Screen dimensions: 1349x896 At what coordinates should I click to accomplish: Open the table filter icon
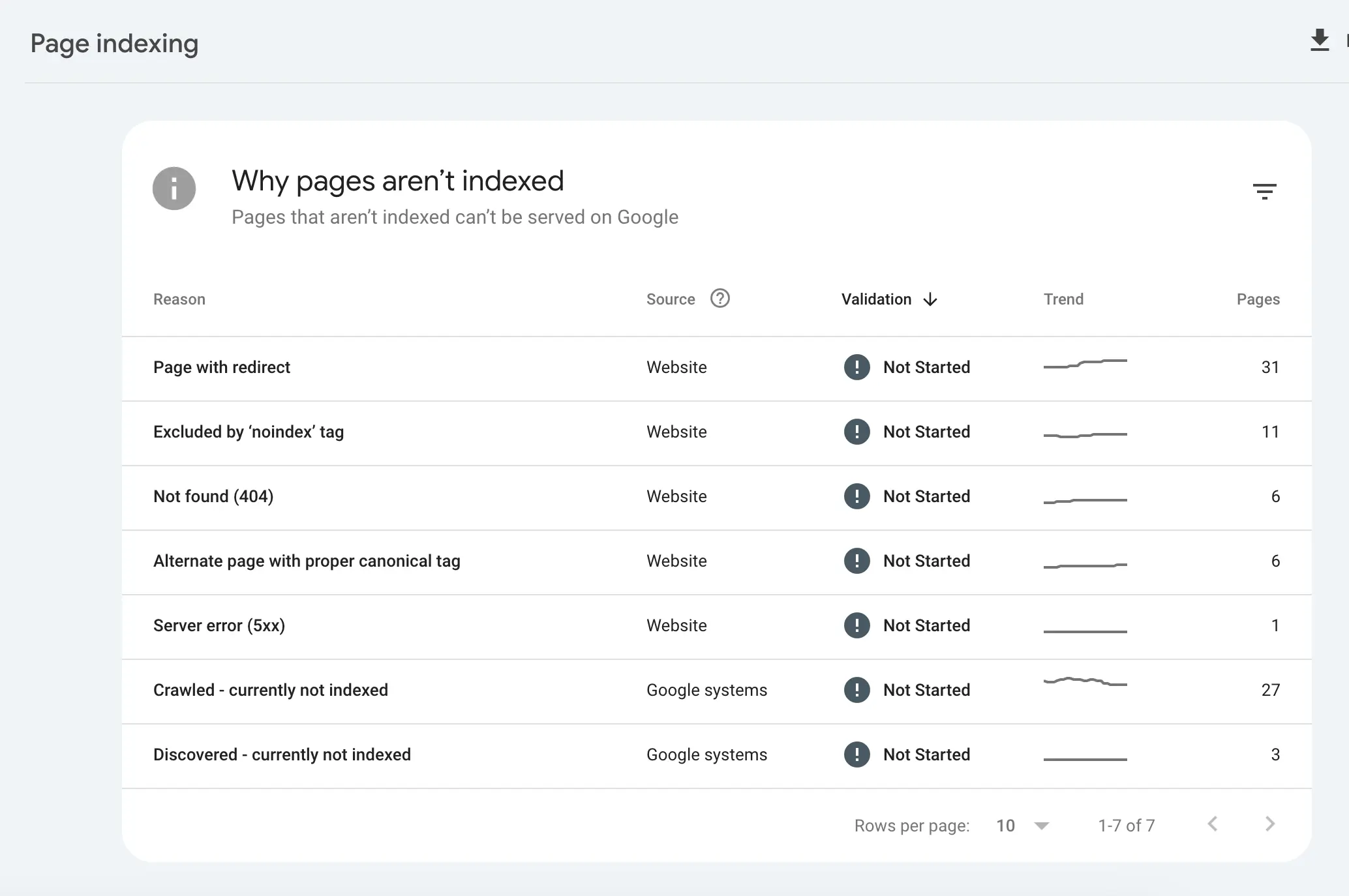coord(1264,191)
